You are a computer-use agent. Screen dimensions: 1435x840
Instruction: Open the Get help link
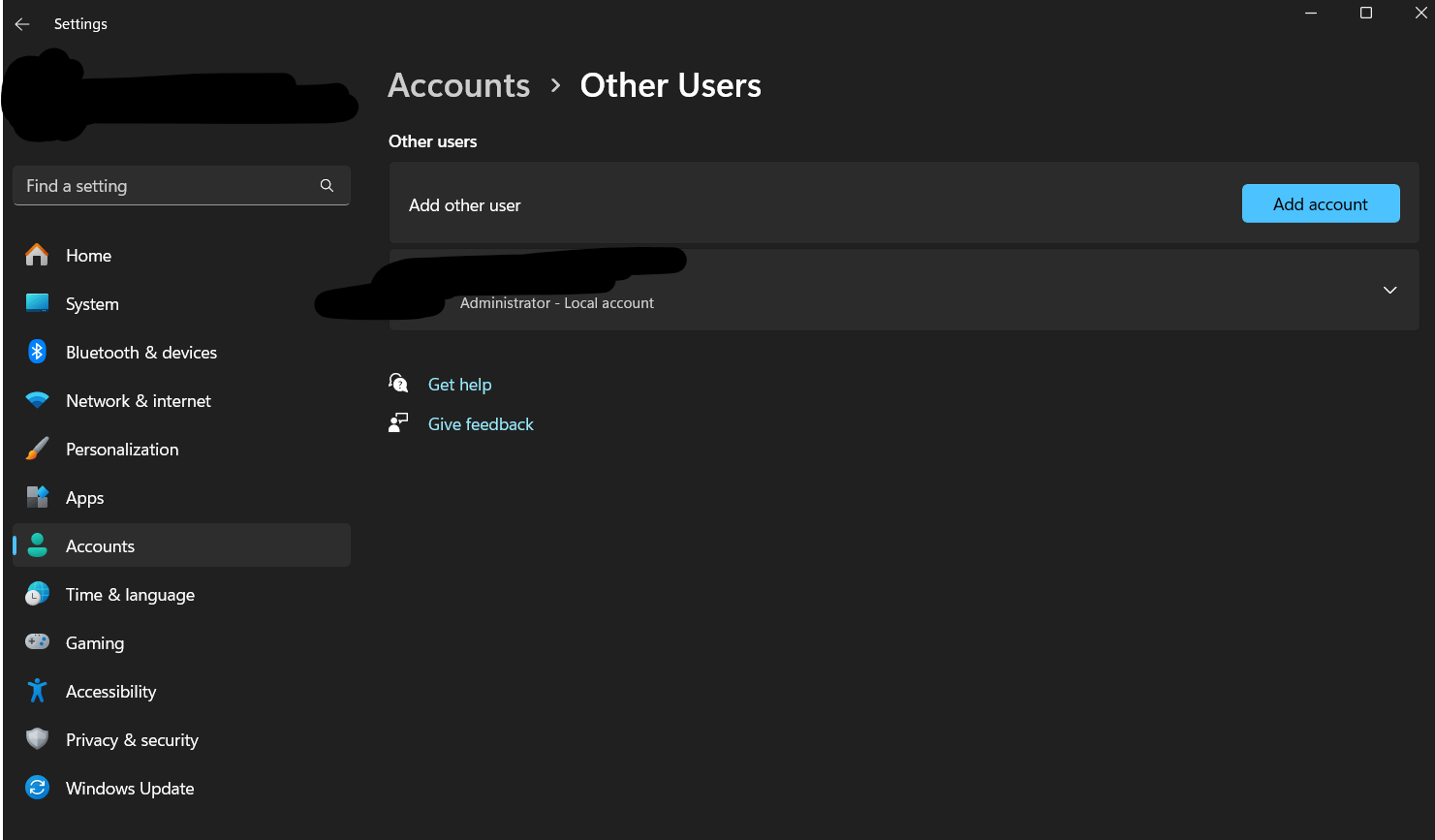click(x=459, y=385)
